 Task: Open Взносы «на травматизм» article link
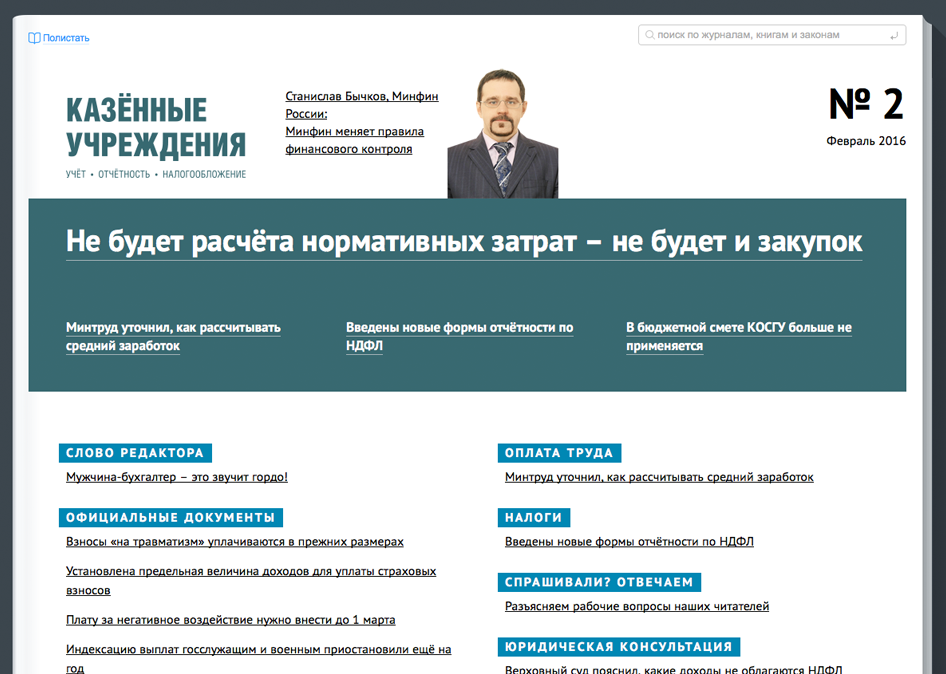coord(235,542)
